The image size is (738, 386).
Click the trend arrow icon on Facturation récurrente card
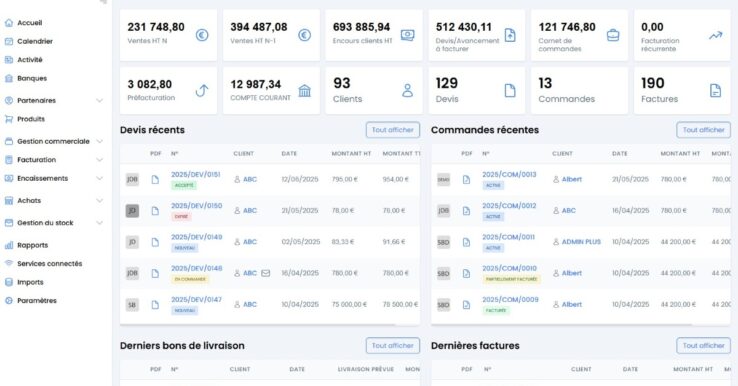click(715, 35)
